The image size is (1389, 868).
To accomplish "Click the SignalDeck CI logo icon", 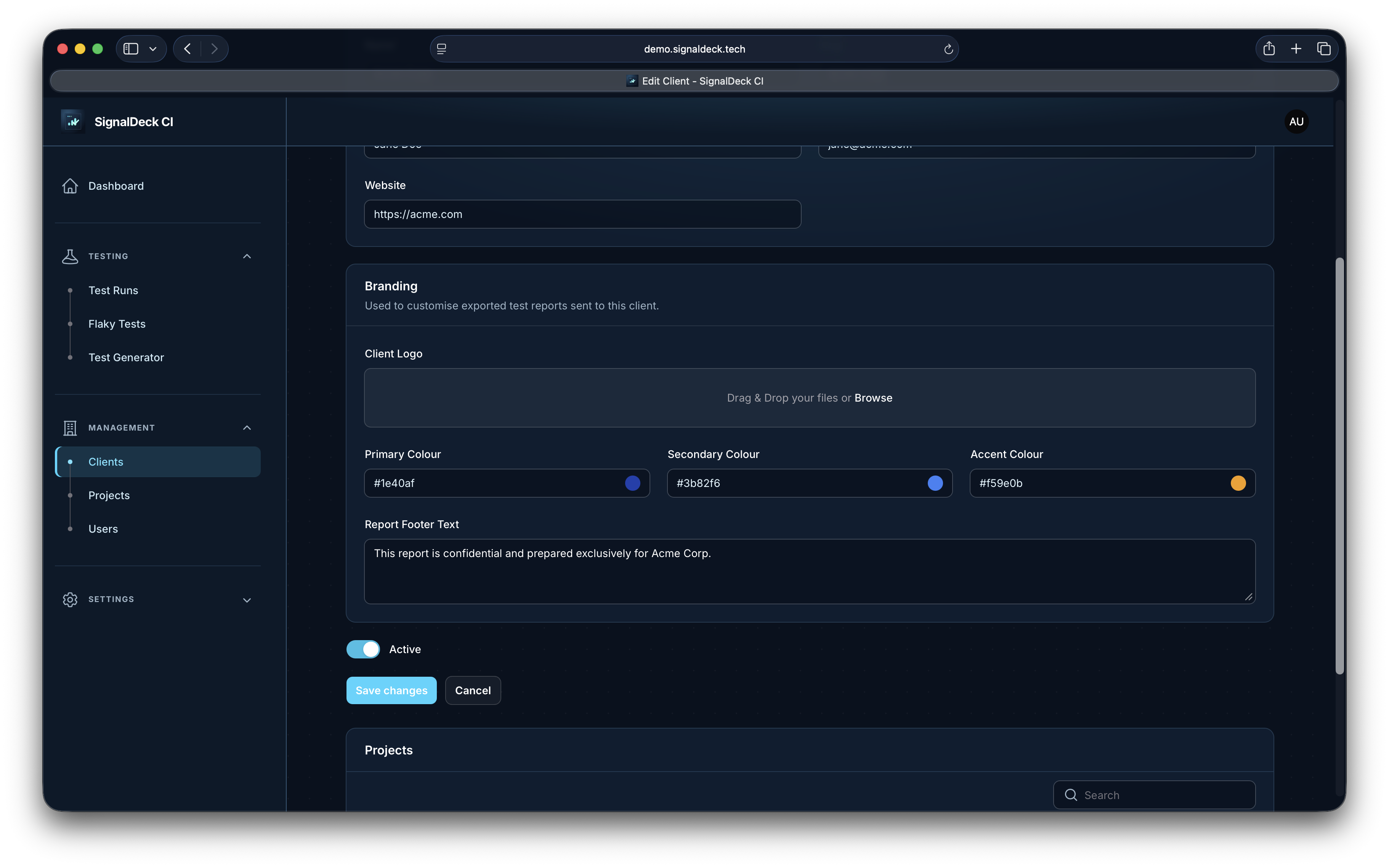I will click(73, 122).
